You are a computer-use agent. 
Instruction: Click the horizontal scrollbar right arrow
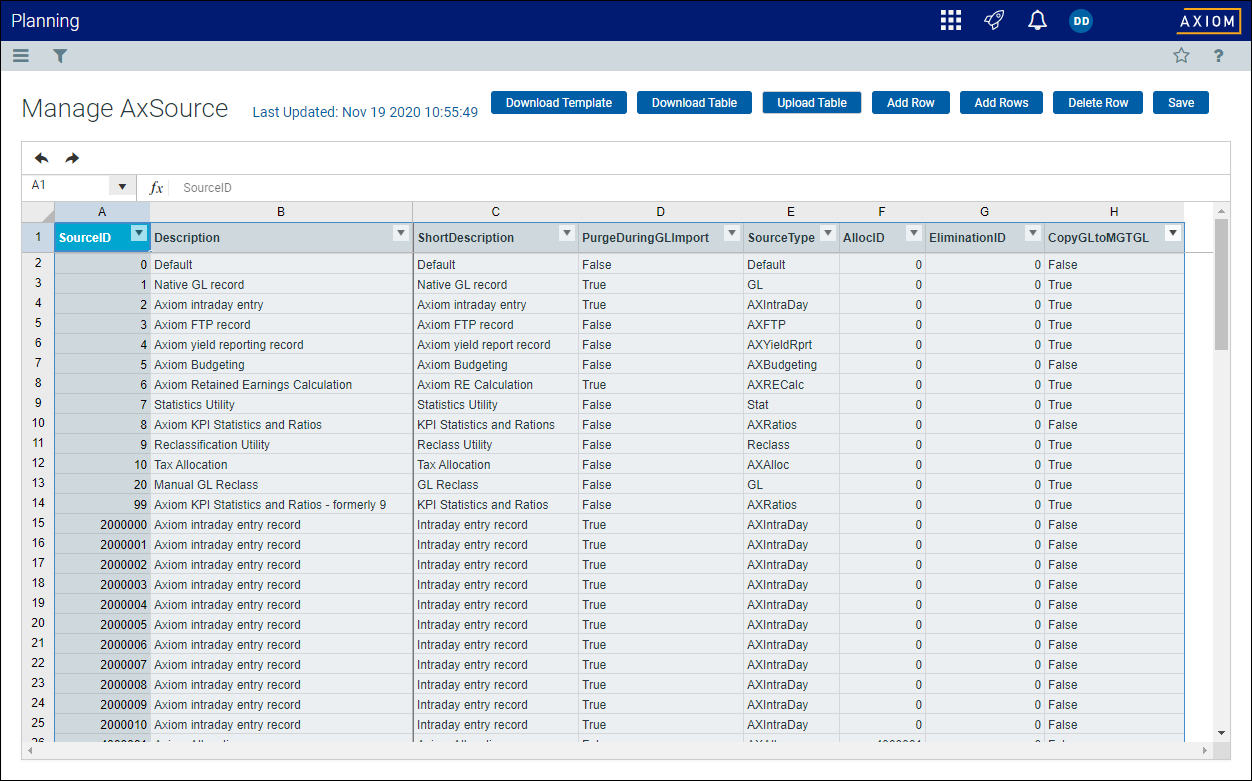(1206, 750)
